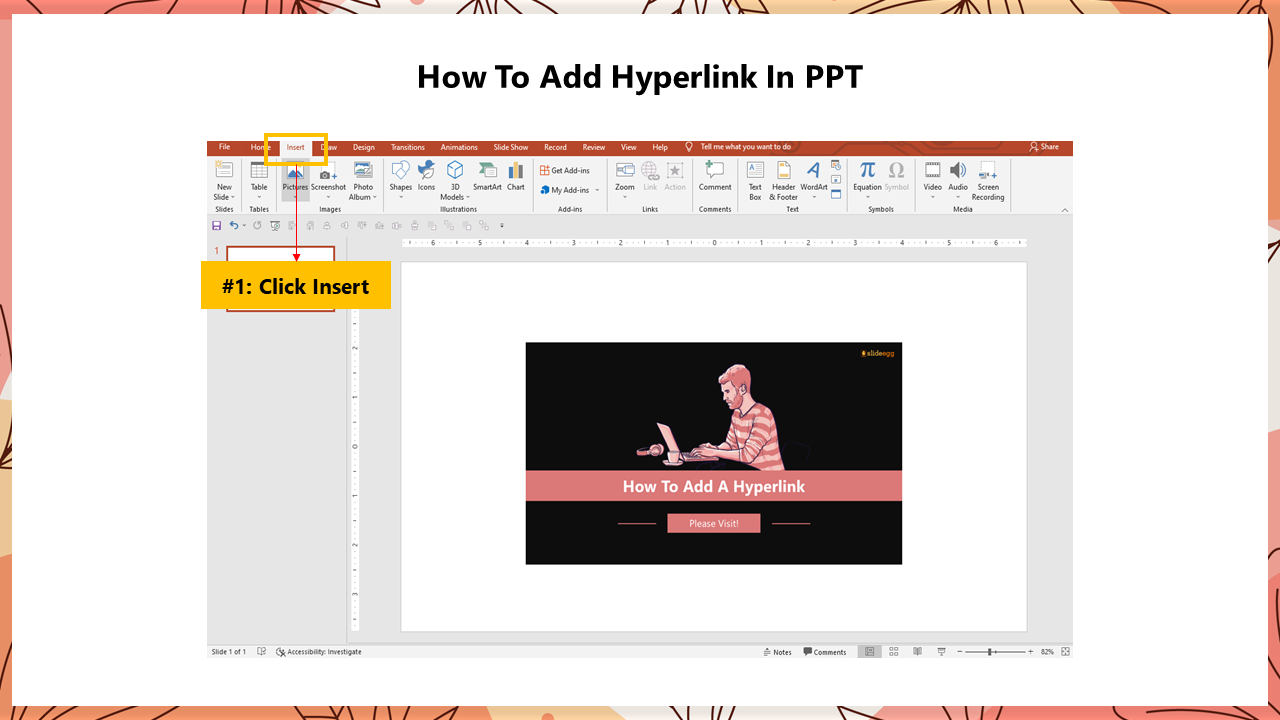Click the zoom slider handle
Screen dimensions: 1280x720
click(x=991, y=652)
